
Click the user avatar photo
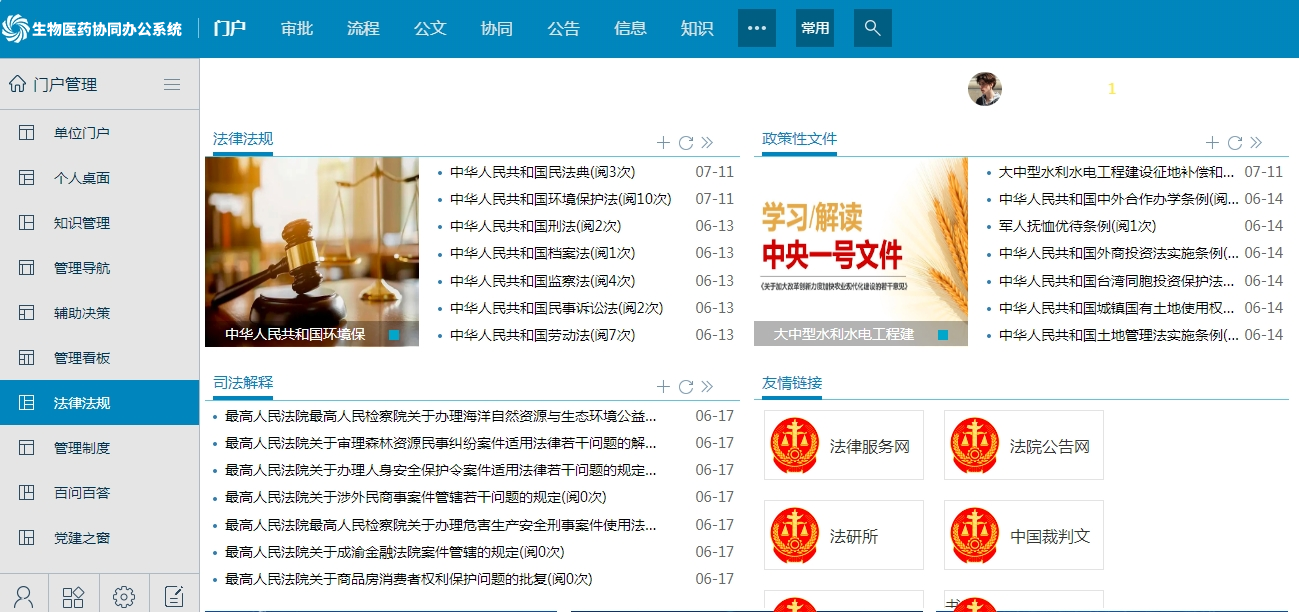point(985,88)
